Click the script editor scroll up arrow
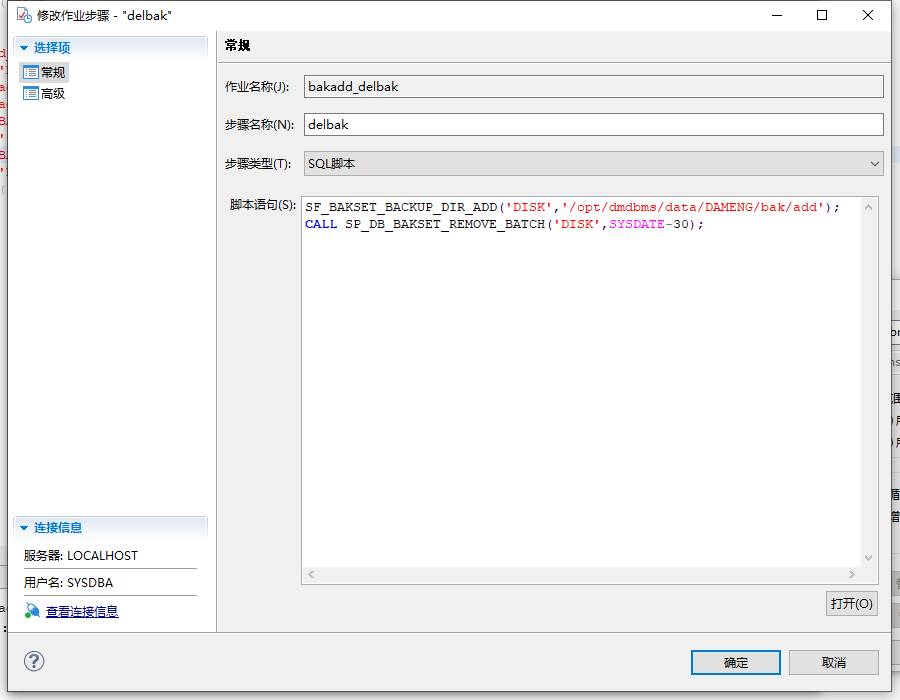 click(869, 207)
